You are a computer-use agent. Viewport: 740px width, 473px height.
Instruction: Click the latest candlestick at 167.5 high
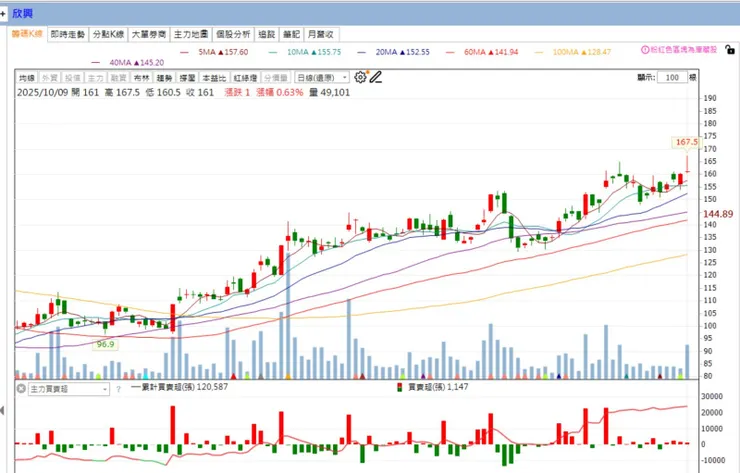(687, 164)
